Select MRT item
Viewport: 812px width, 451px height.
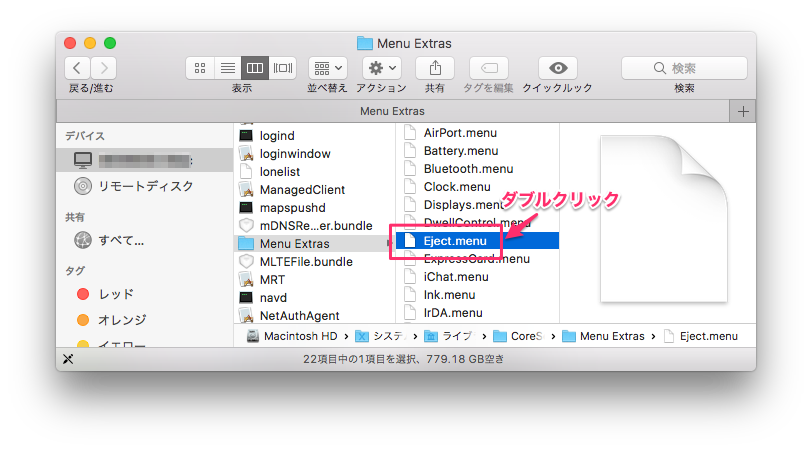[314, 280]
